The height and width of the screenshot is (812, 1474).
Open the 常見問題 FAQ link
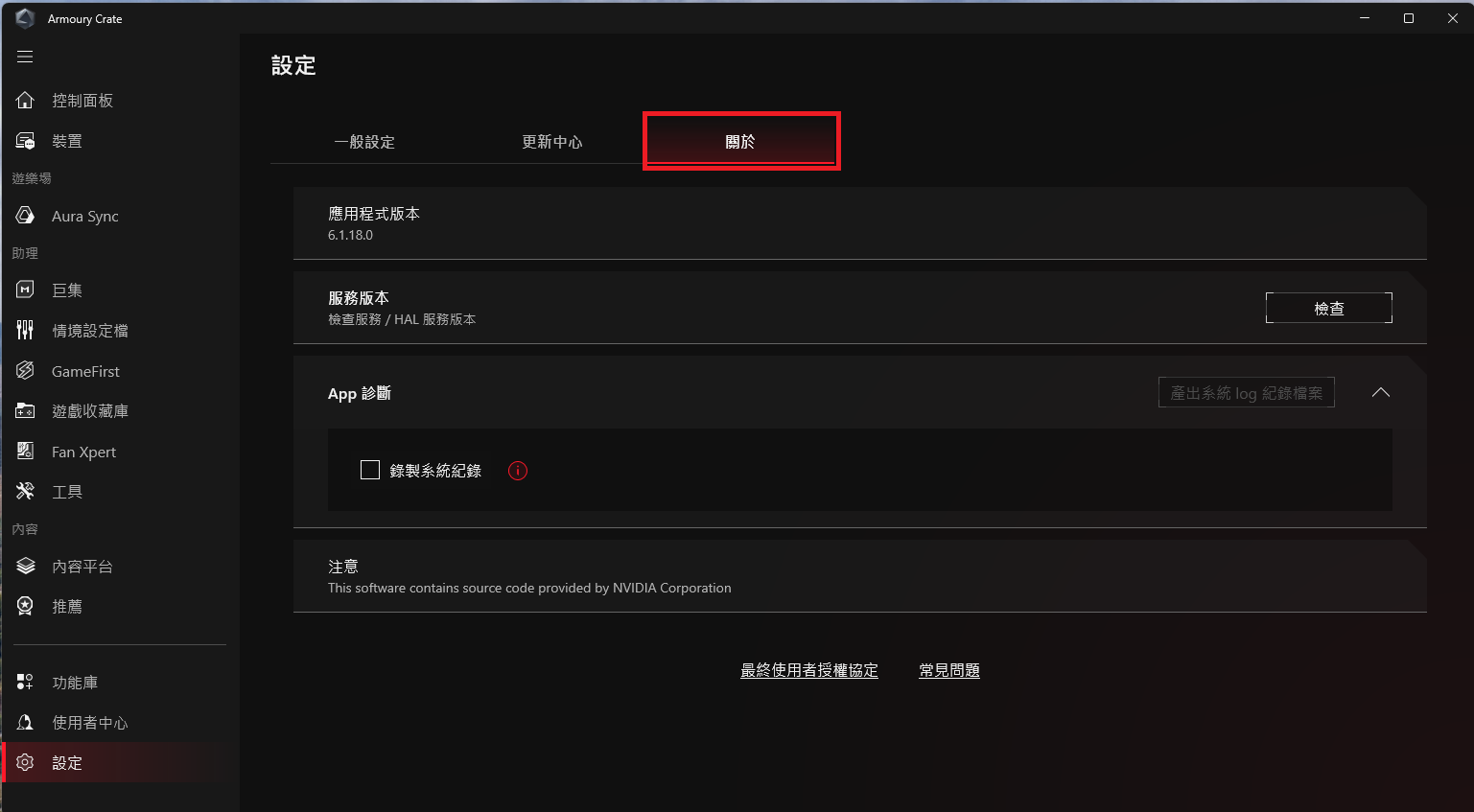(949, 670)
